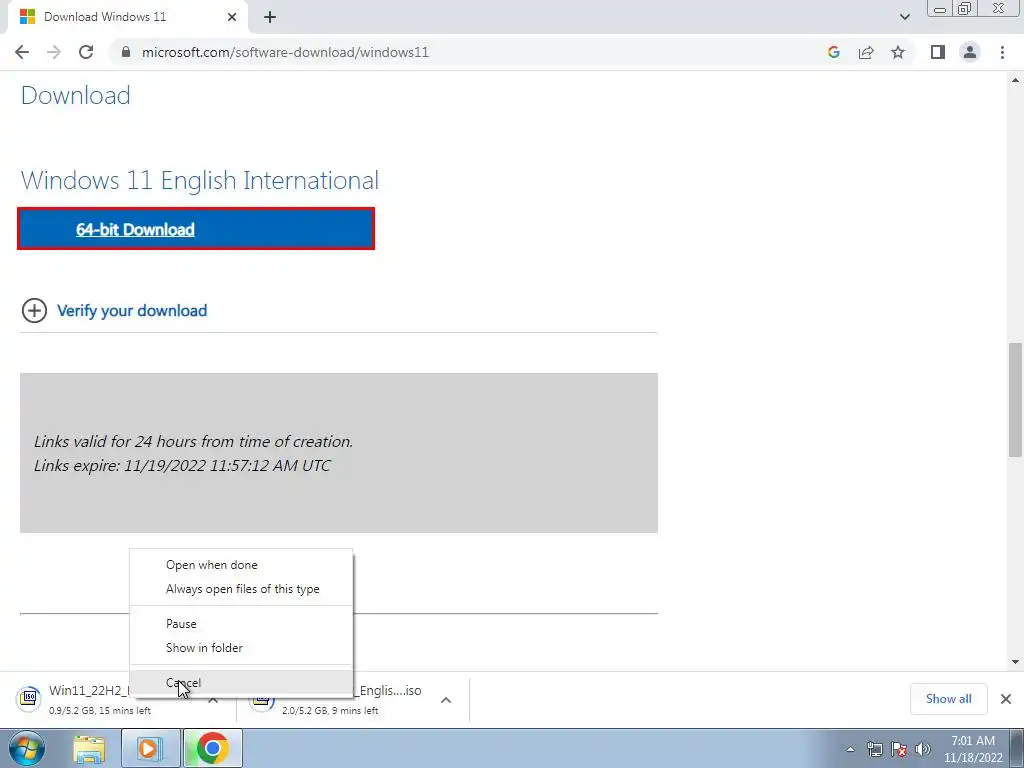Screen dimensions: 1024x768
Task: Choose Always open files of this type
Action: pos(242,589)
